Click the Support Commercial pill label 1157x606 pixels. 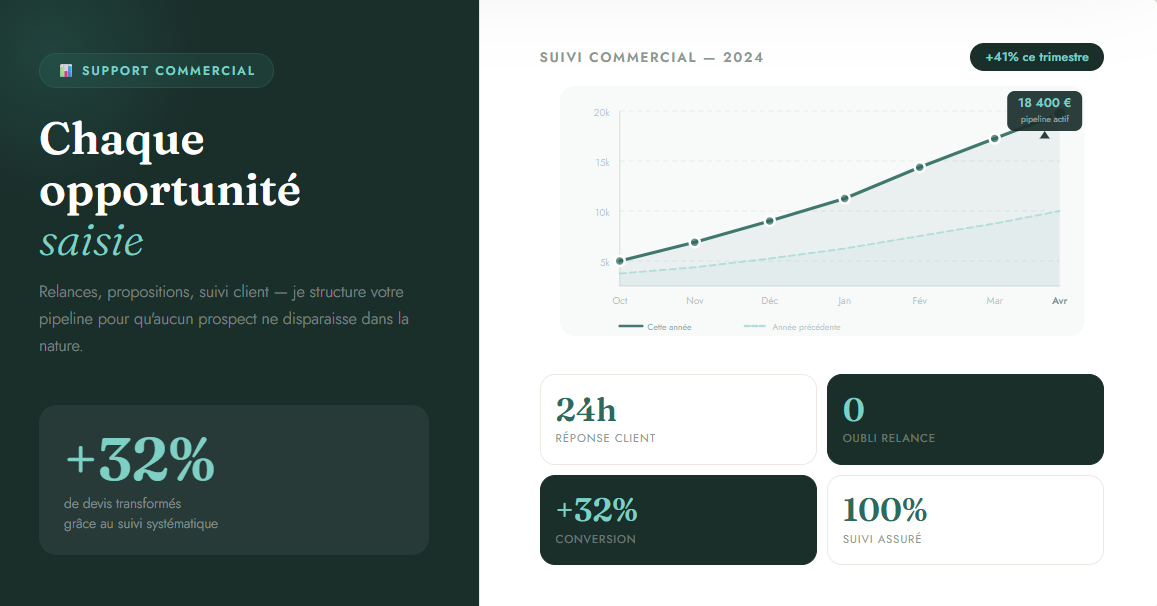click(168, 71)
